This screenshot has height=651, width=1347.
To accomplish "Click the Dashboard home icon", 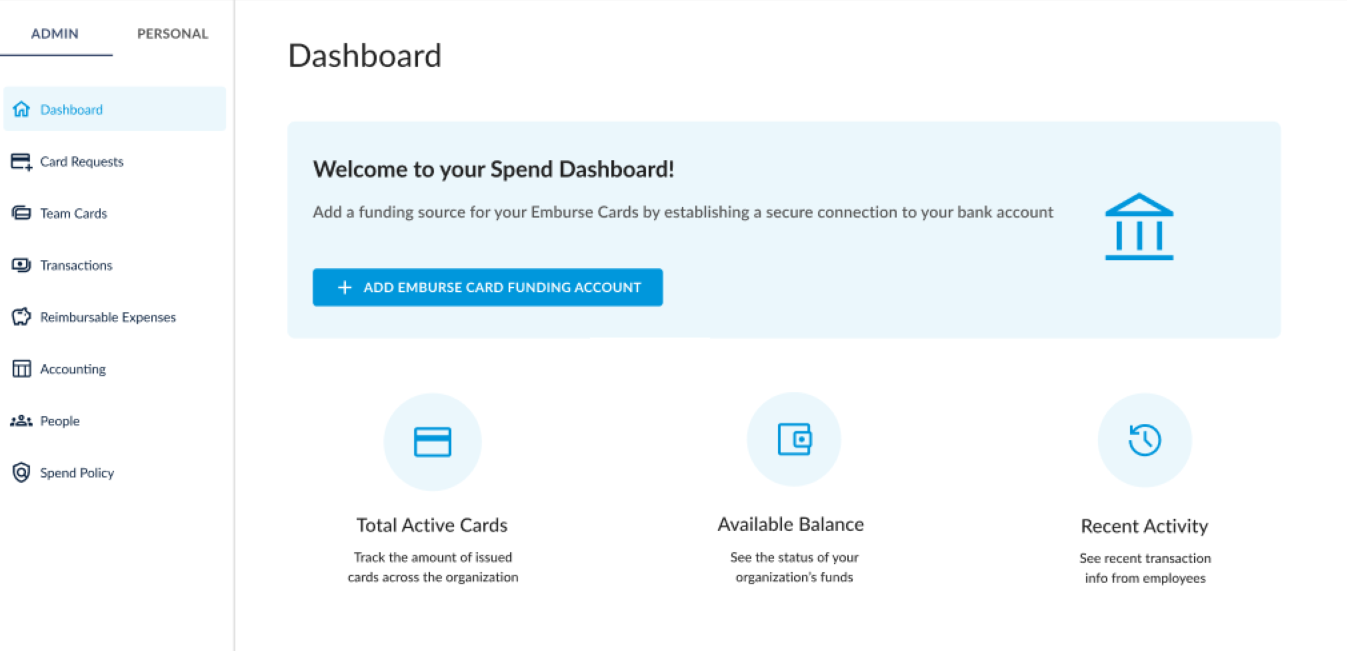I will (x=21, y=110).
